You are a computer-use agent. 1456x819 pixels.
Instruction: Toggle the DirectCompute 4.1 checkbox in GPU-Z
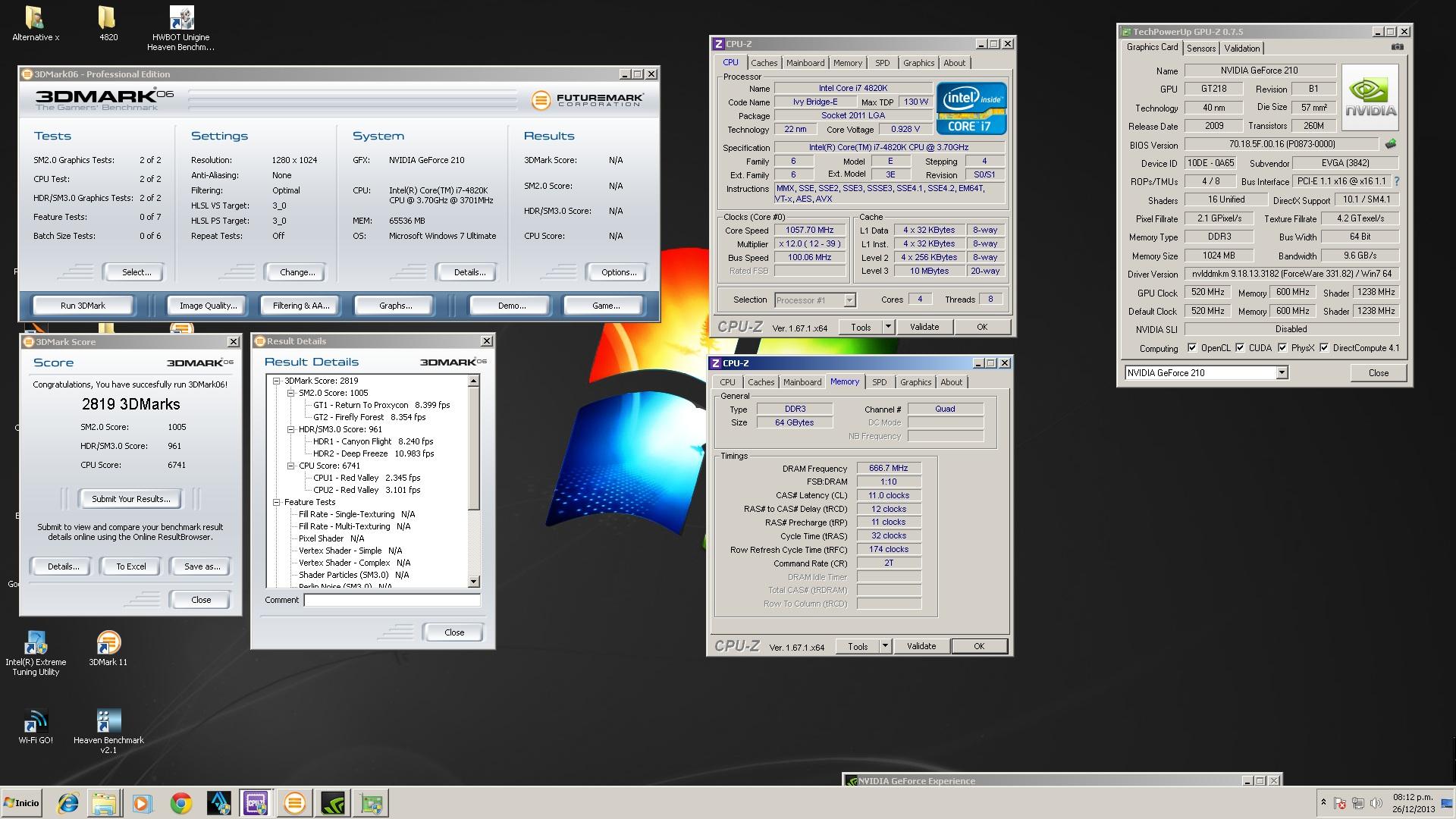click(x=1324, y=348)
